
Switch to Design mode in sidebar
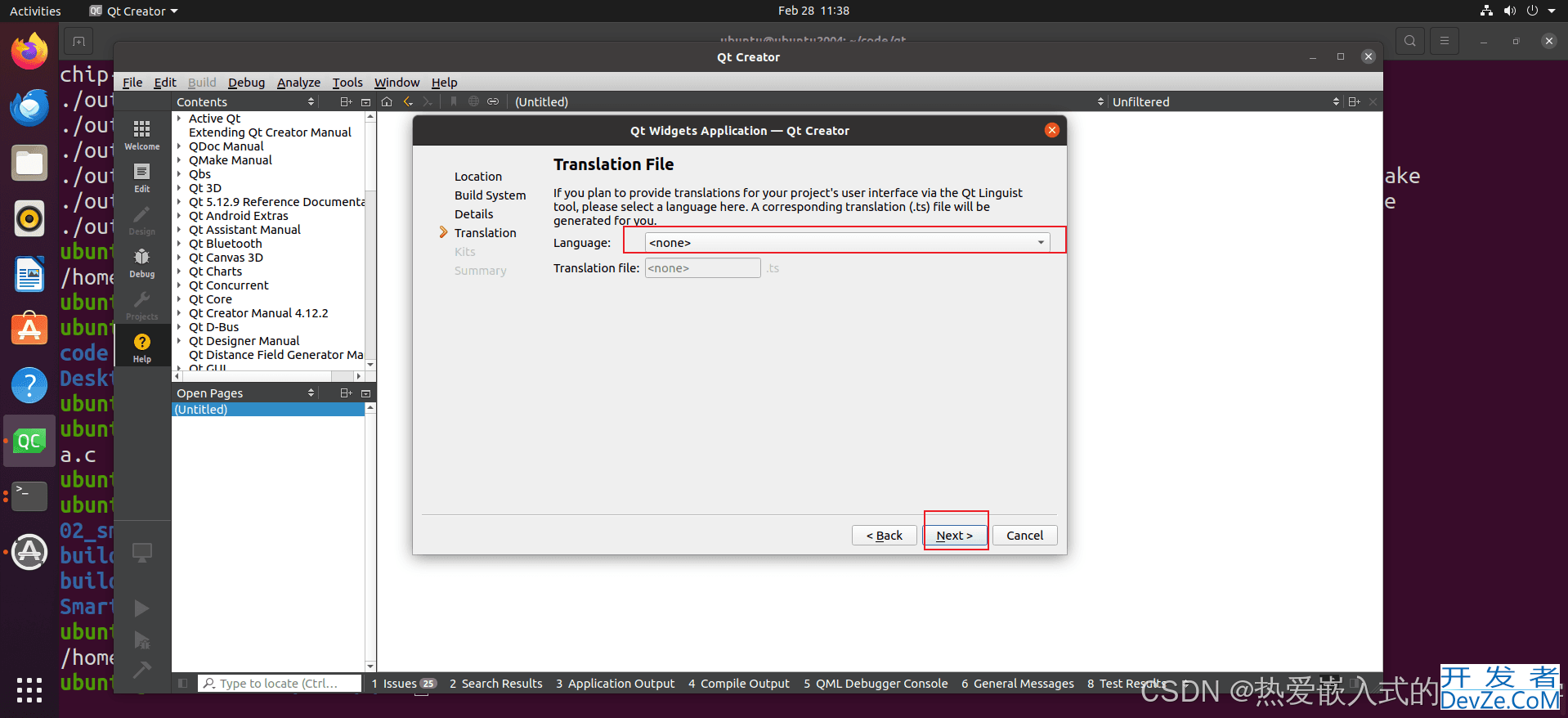tap(142, 220)
